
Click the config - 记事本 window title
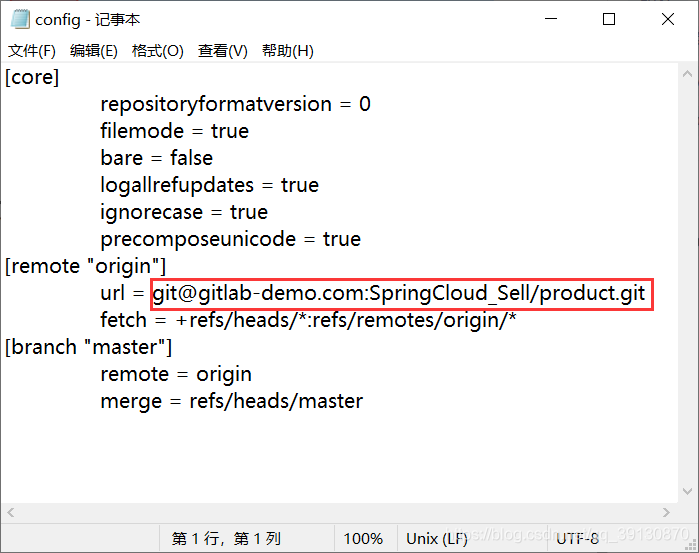88,20
